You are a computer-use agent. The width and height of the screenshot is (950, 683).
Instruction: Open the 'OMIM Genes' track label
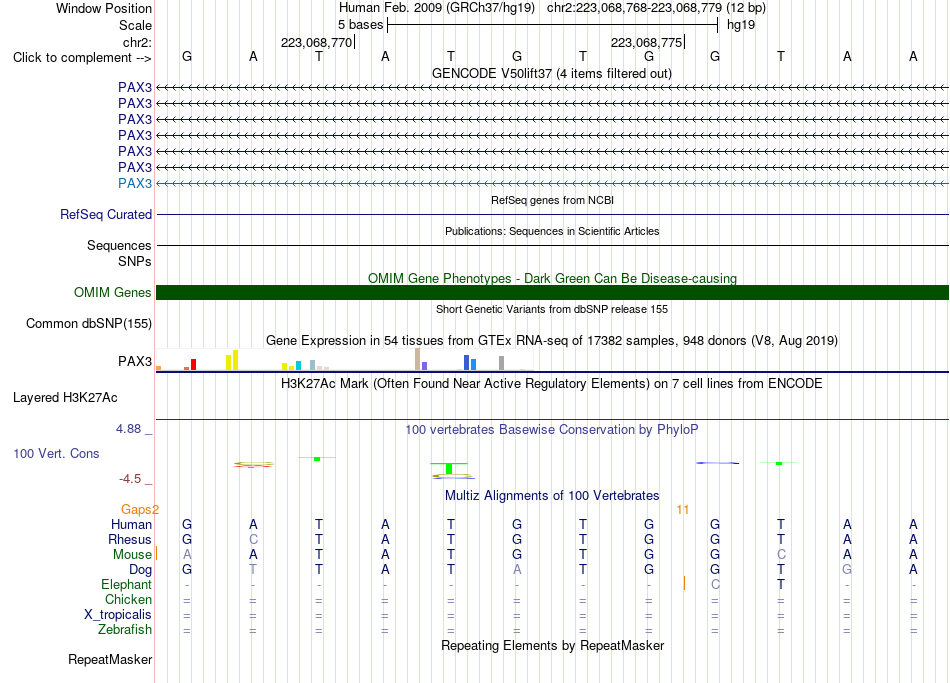click(x=112, y=293)
